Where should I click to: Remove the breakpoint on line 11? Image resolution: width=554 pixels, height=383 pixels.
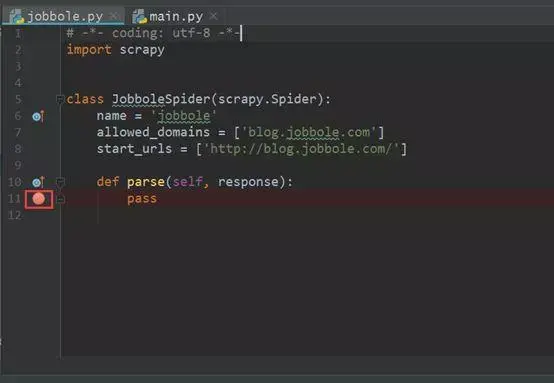(39, 199)
